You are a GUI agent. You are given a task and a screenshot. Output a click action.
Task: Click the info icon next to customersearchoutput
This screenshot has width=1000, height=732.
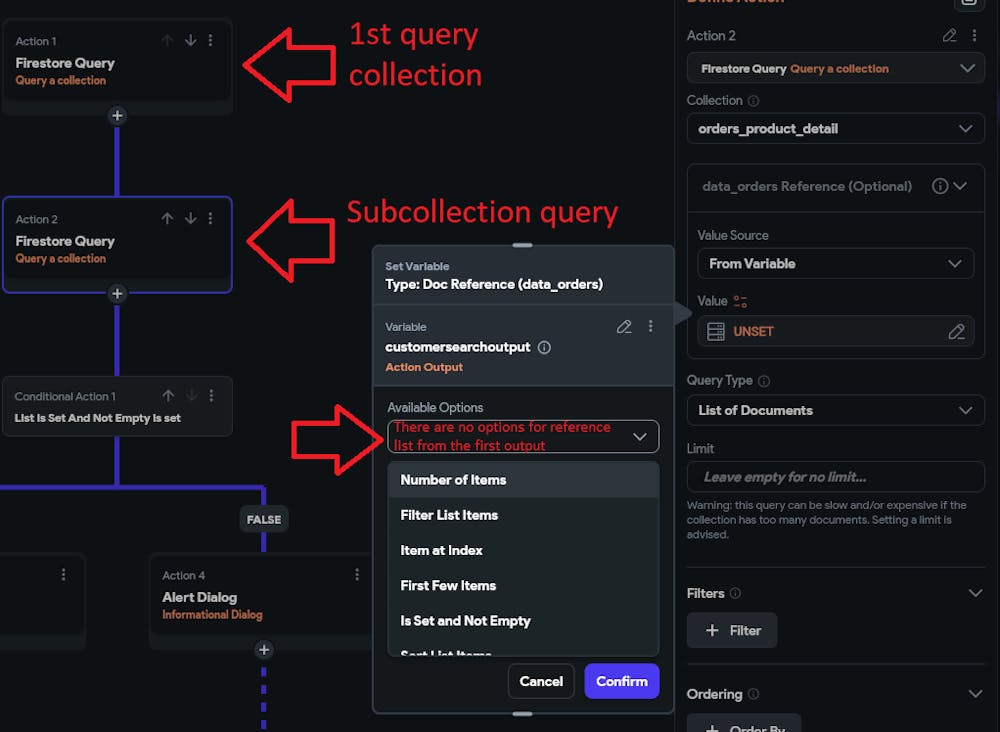click(544, 348)
